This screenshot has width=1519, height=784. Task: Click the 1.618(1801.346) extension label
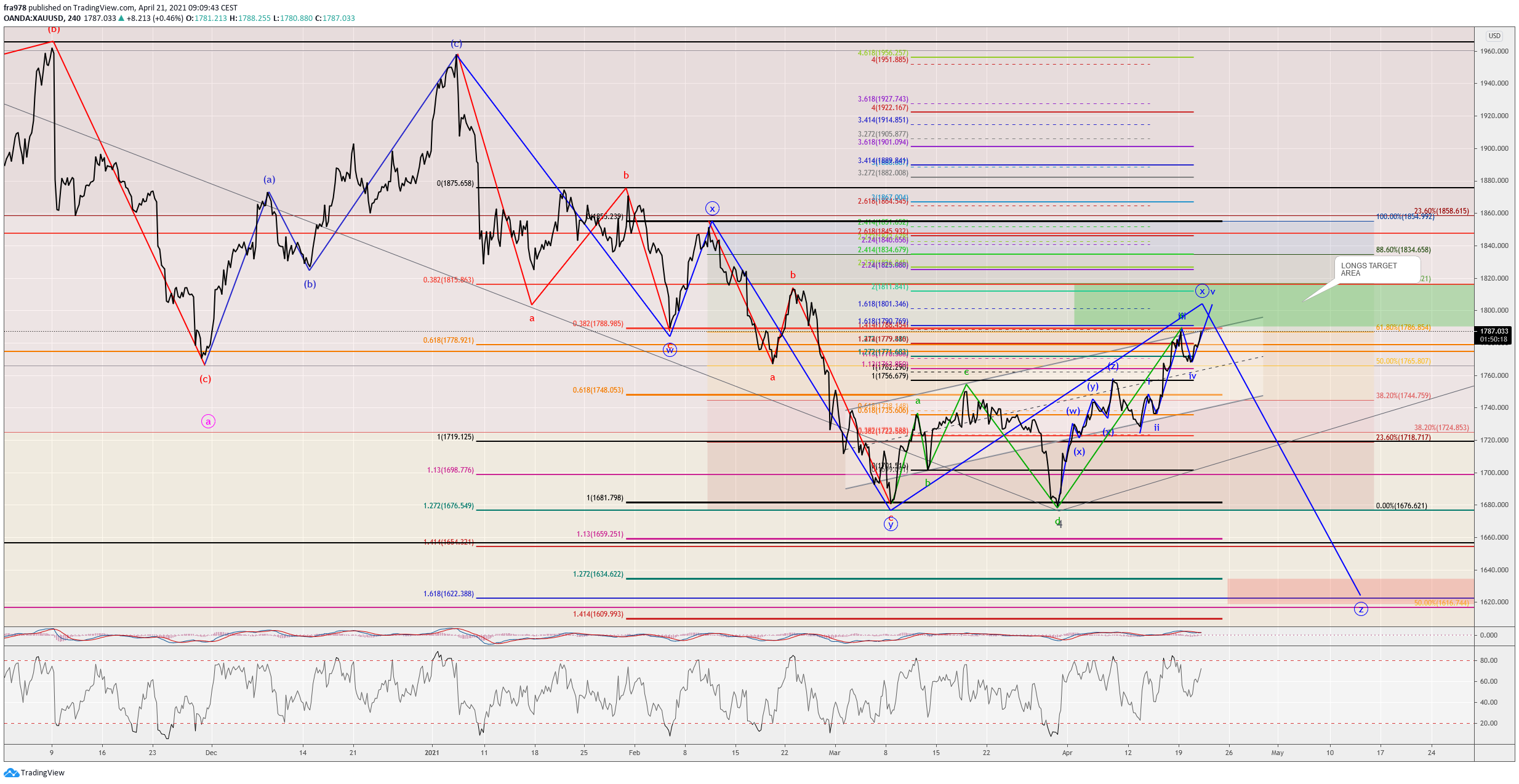(x=883, y=304)
